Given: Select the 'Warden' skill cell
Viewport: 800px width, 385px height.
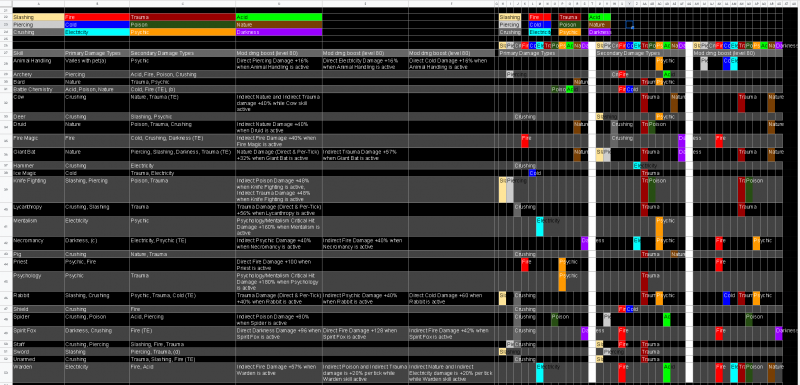Looking at the screenshot, I should [x=38, y=373].
